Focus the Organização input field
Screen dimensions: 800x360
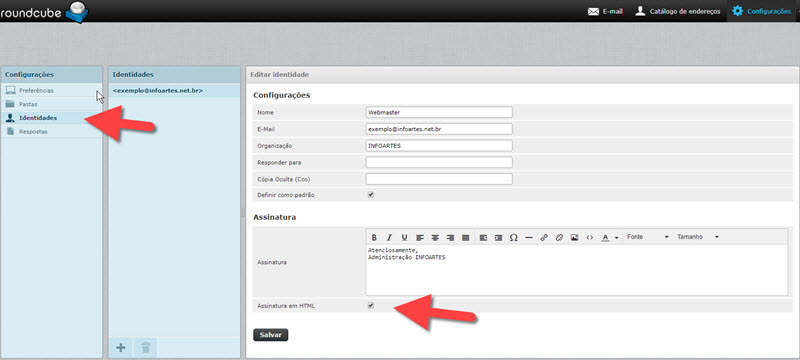point(439,146)
